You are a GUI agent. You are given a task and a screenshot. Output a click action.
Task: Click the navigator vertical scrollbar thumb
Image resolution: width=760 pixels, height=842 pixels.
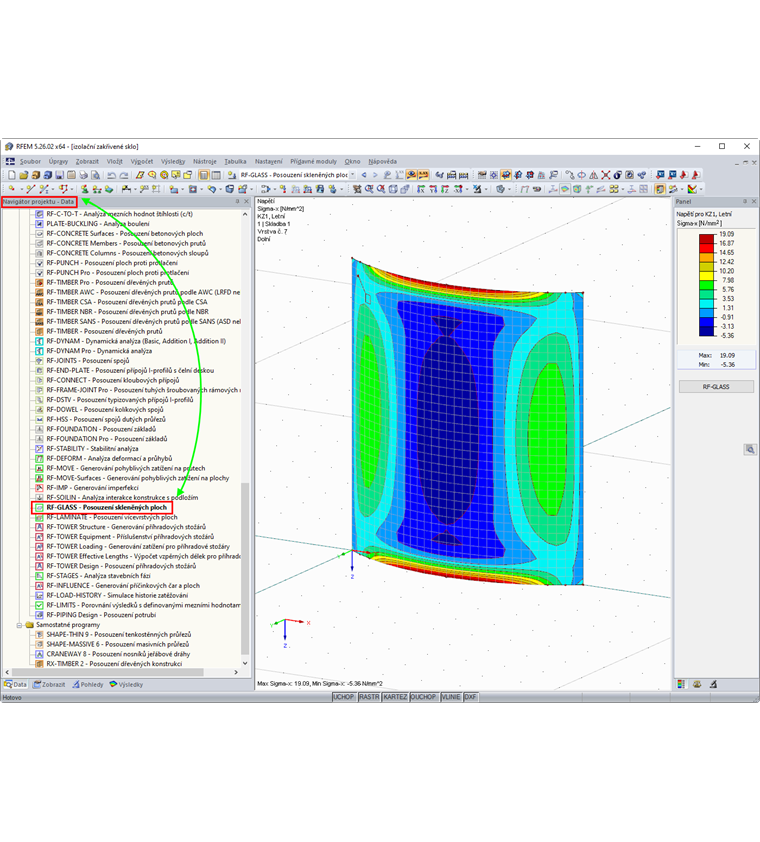[245, 568]
